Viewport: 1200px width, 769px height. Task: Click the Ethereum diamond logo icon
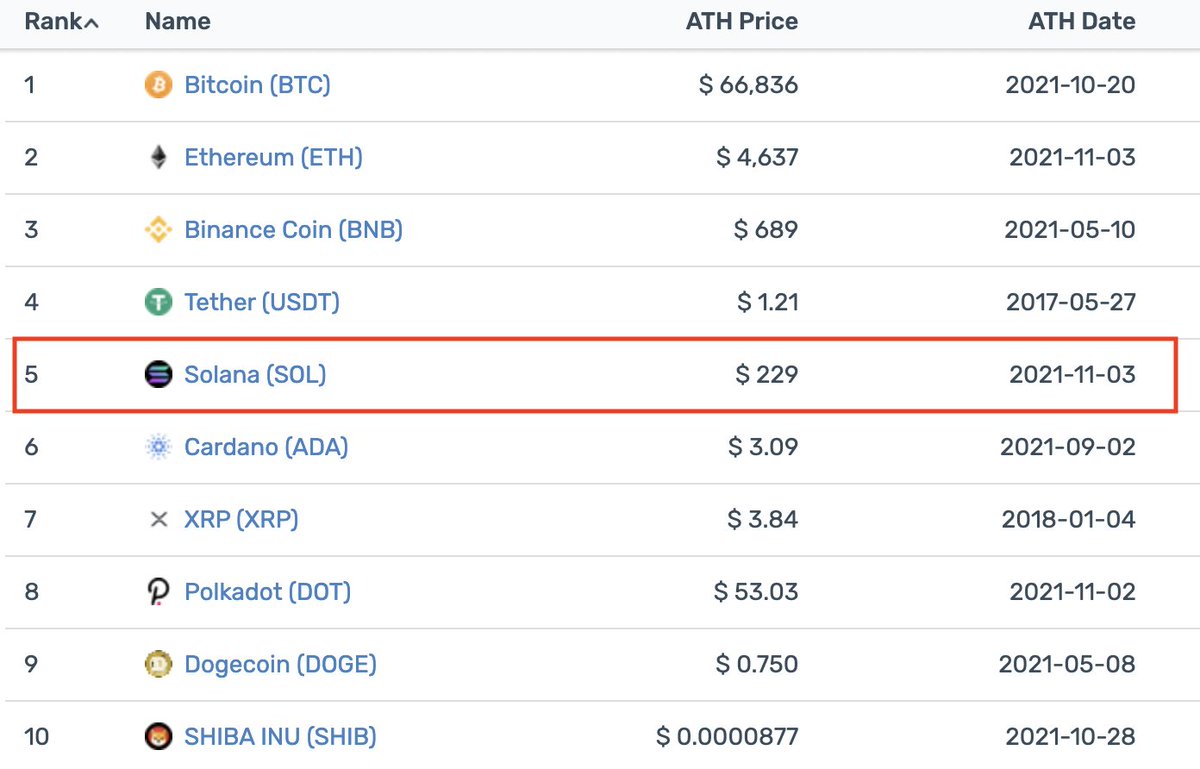158,157
